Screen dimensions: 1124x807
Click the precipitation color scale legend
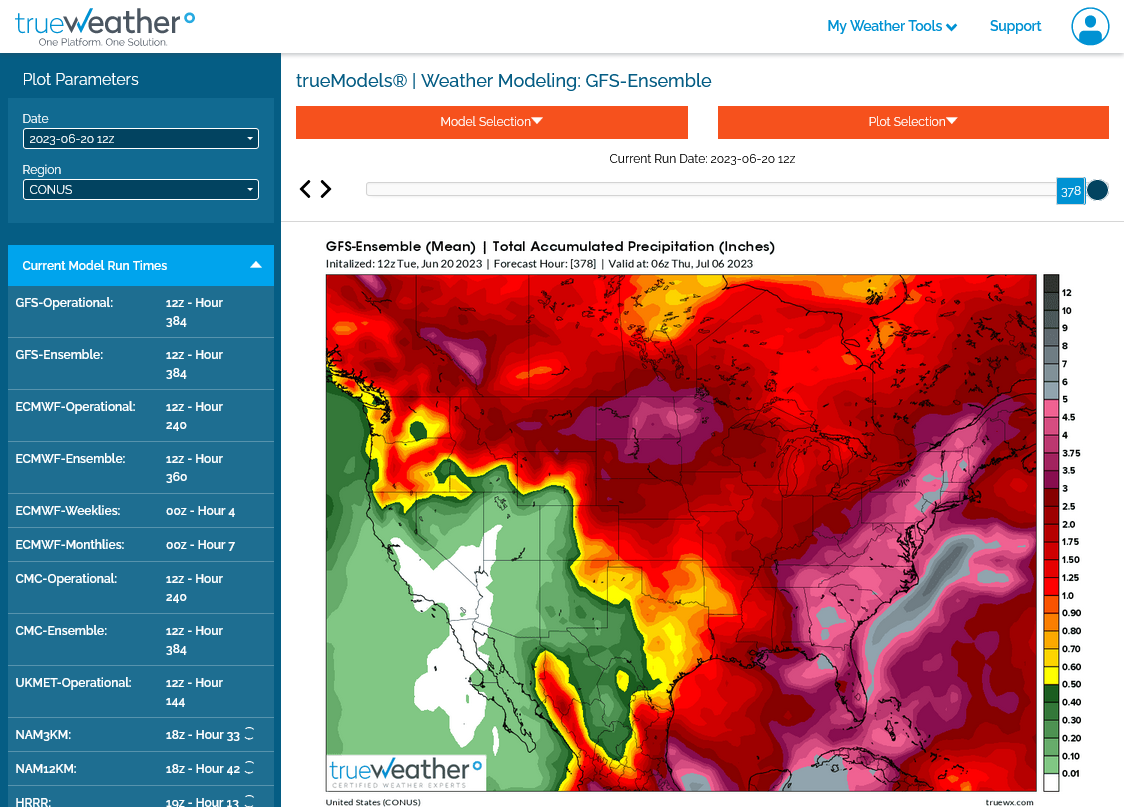coord(1062,533)
